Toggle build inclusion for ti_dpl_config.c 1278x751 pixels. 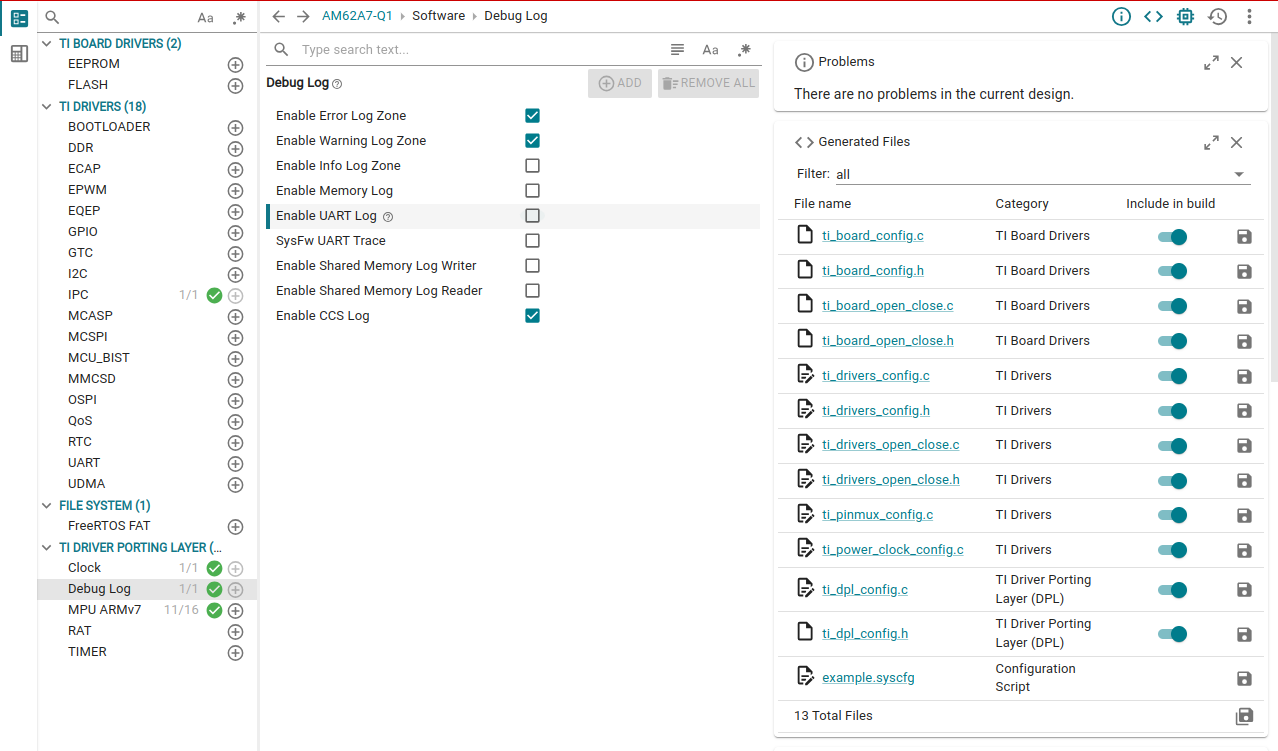coord(1172,590)
